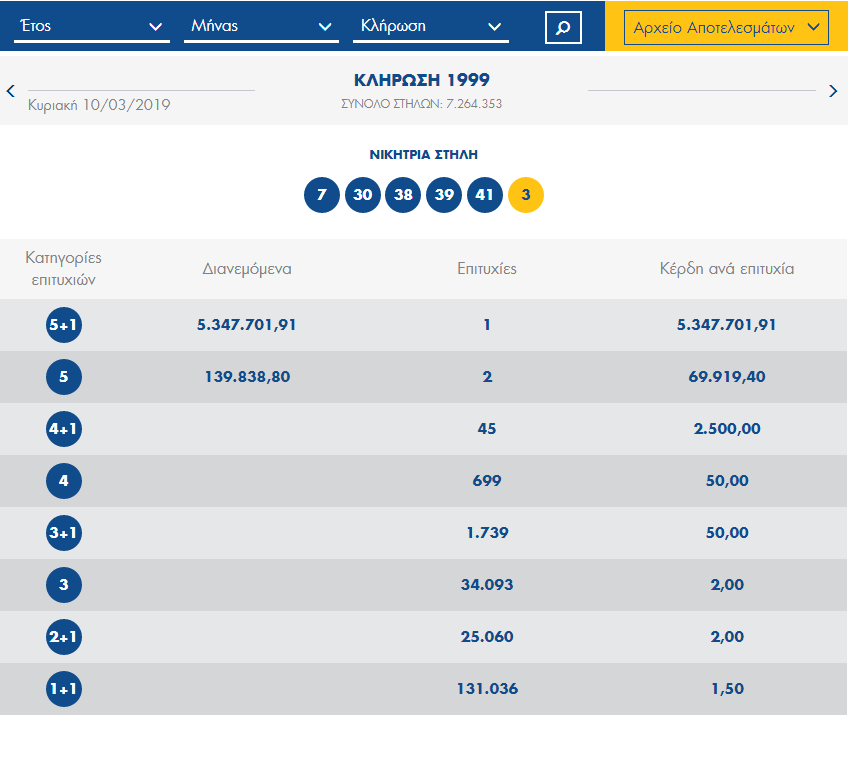Go to previous draw with left arrow

(x=11, y=91)
